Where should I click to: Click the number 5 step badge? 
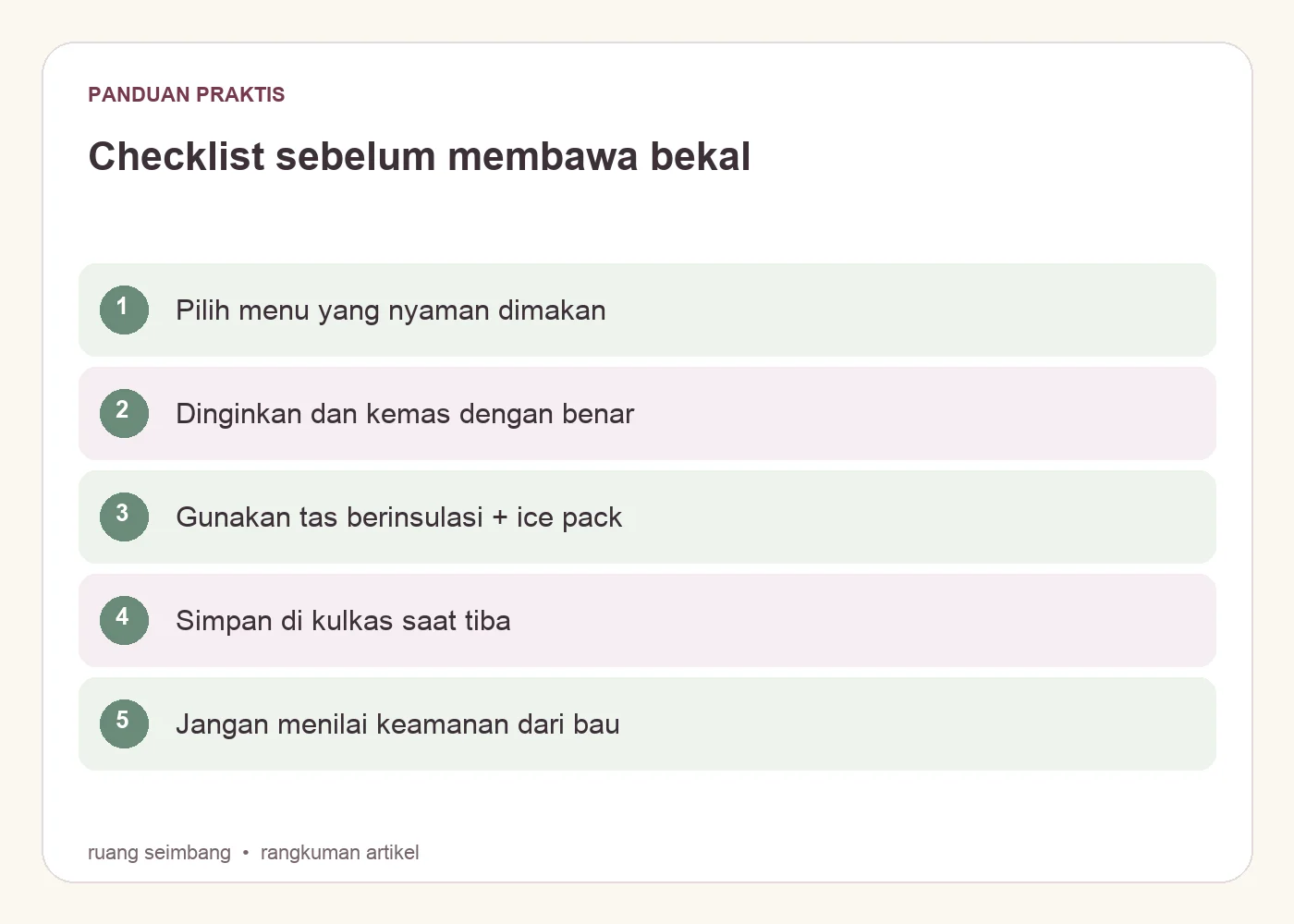124,723
